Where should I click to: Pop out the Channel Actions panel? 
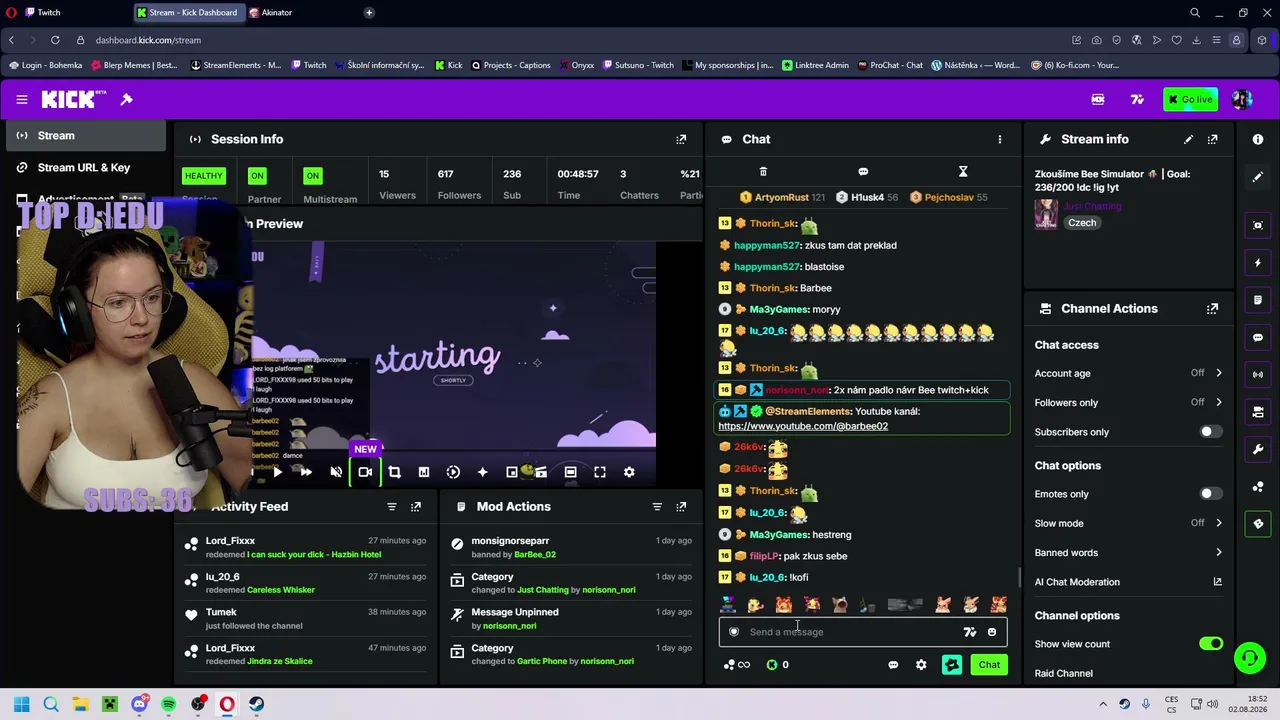click(x=1212, y=309)
